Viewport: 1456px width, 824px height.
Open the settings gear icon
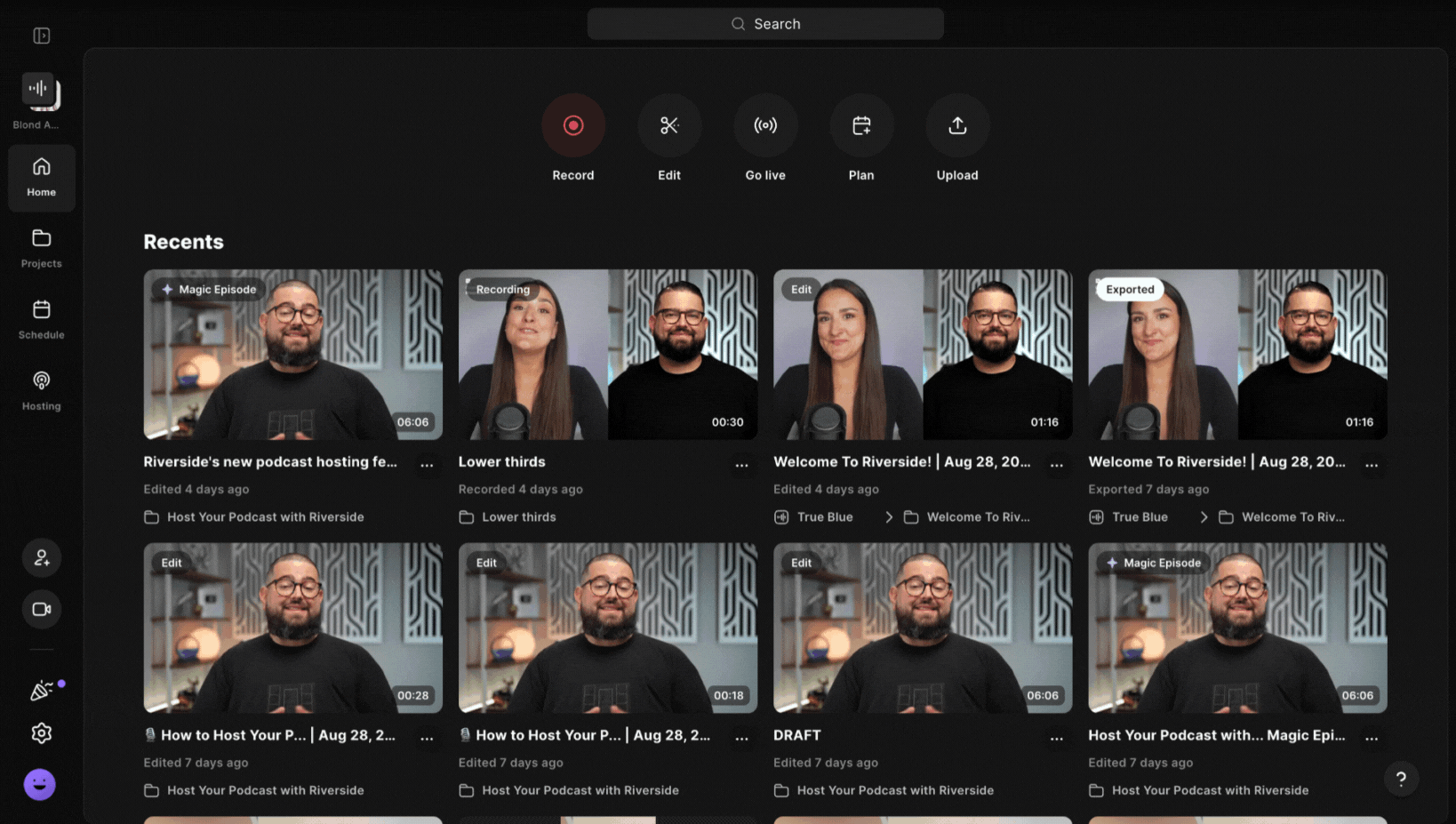point(42,733)
